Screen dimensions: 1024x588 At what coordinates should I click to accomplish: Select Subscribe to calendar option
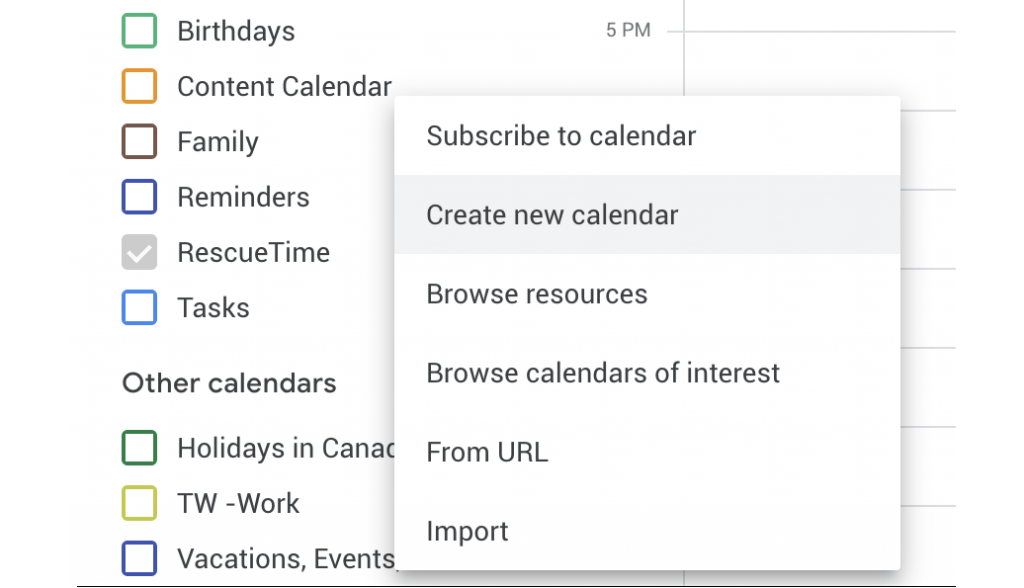tap(561, 136)
